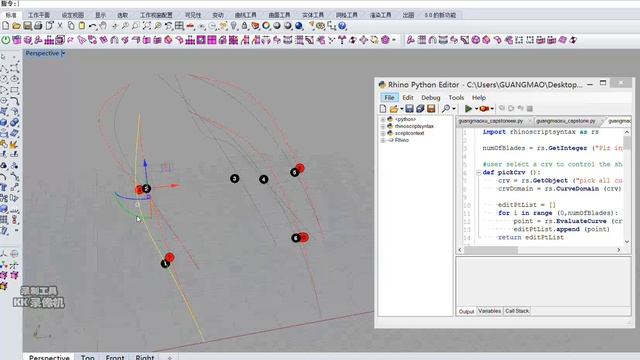The width and height of the screenshot is (640, 360).
Task: Select the 工作平面 toolbar tab
Action: pyautogui.click(x=39, y=15)
